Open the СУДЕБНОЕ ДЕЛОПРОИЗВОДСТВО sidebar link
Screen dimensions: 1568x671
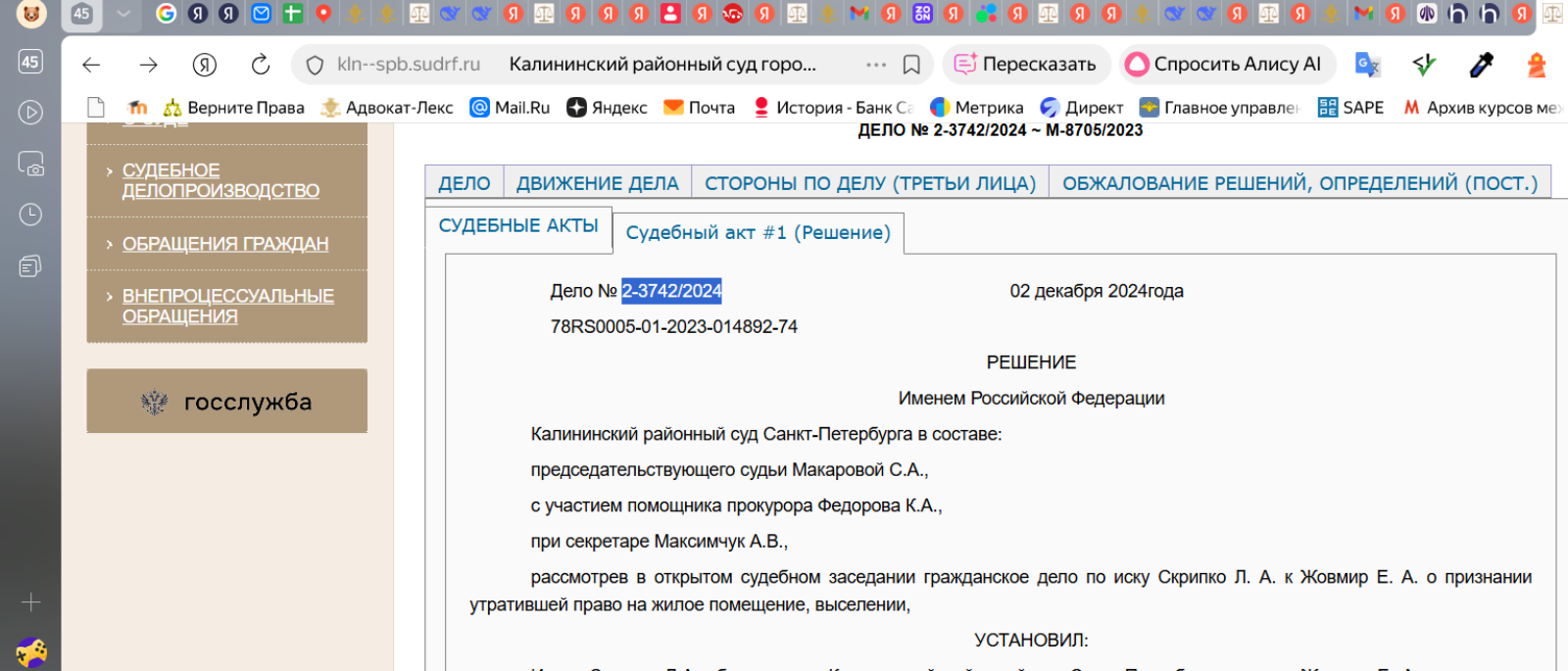(220, 181)
